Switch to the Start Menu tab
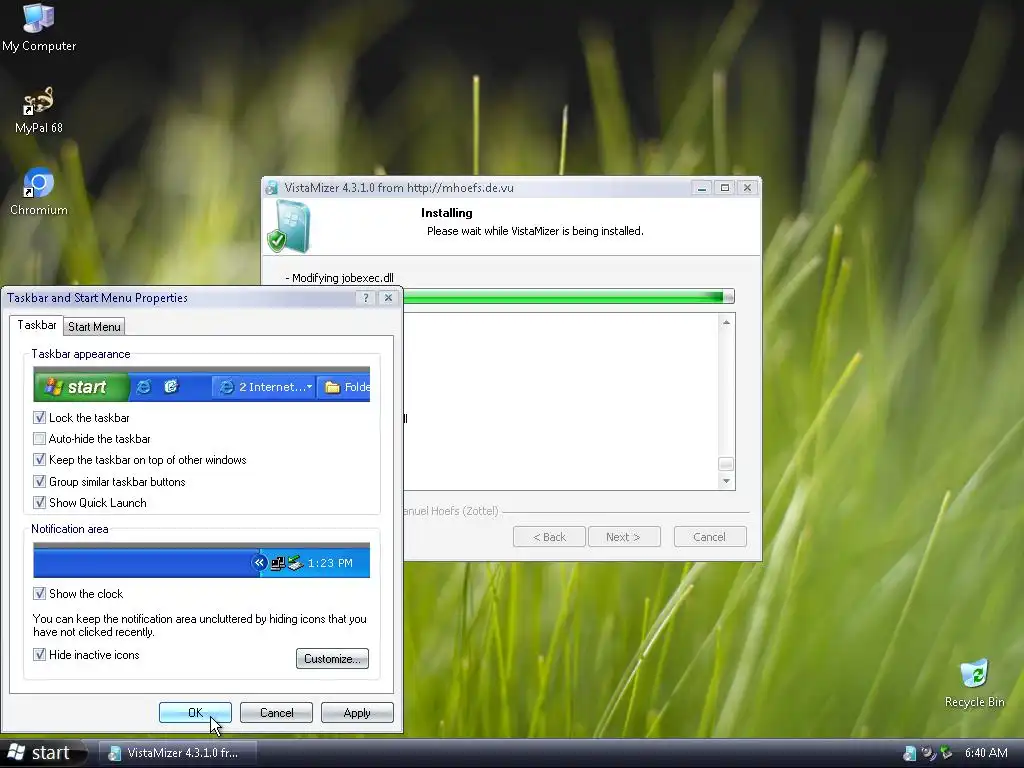This screenshot has height=768, width=1024. [94, 327]
